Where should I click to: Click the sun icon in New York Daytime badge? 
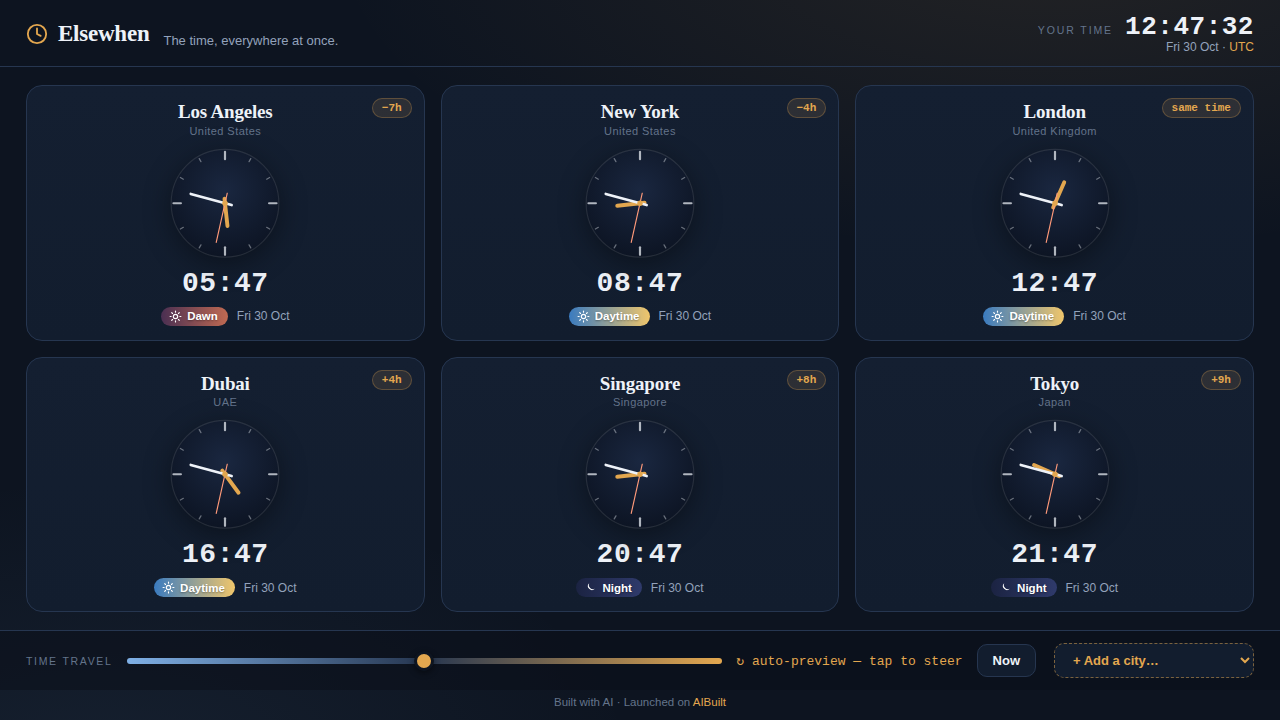point(583,316)
